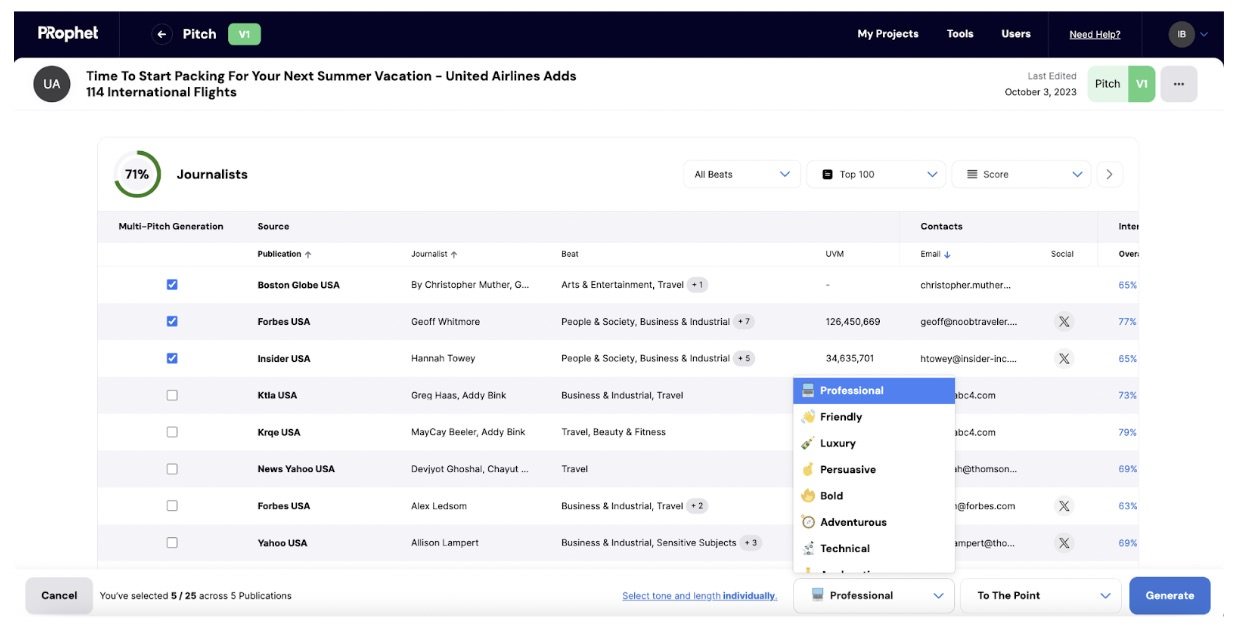This screenshot has height=638, width=1242.
Task: Click UVM value 34,635,701
Action: (x=850, y=358)
